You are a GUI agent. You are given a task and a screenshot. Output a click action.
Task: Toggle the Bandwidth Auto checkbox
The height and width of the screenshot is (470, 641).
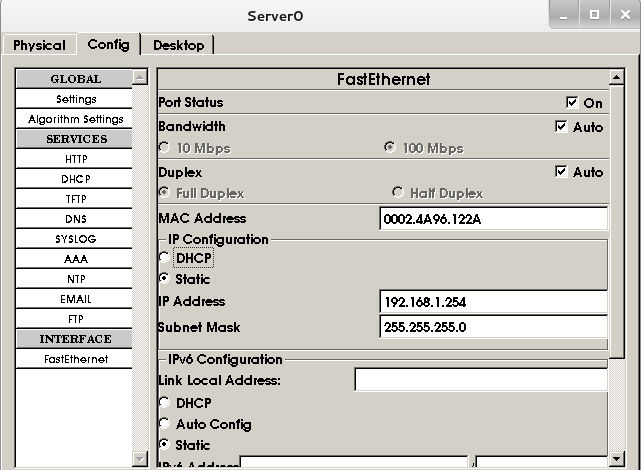[561, 127]
